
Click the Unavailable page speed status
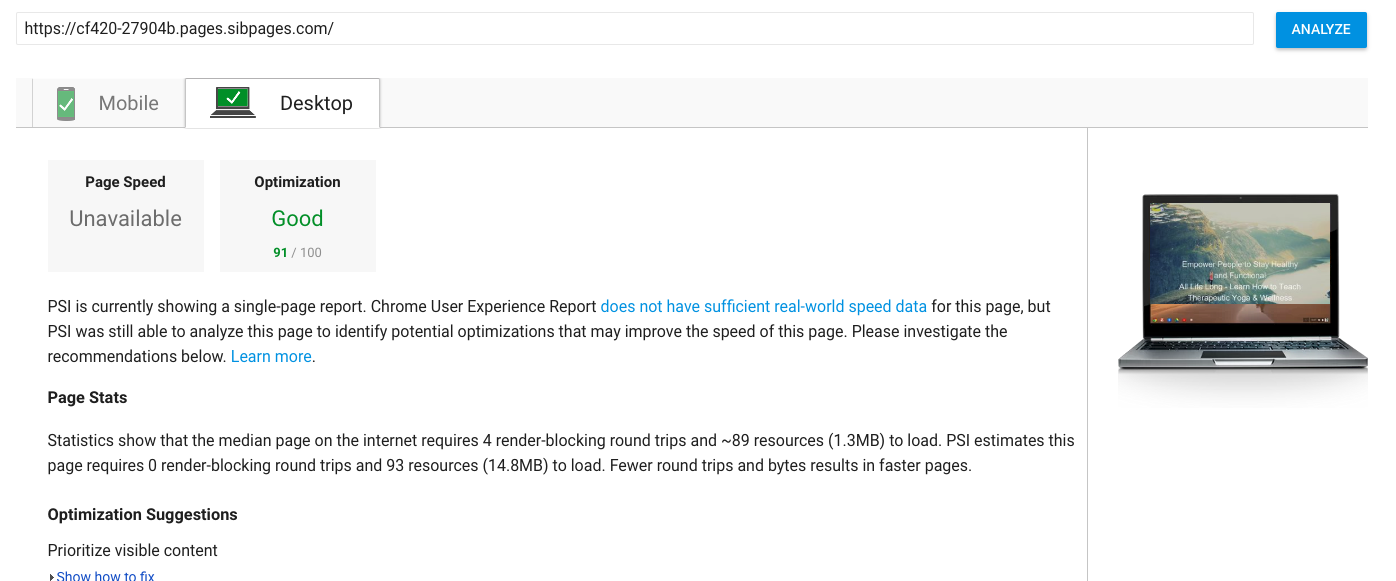point(125,219)
